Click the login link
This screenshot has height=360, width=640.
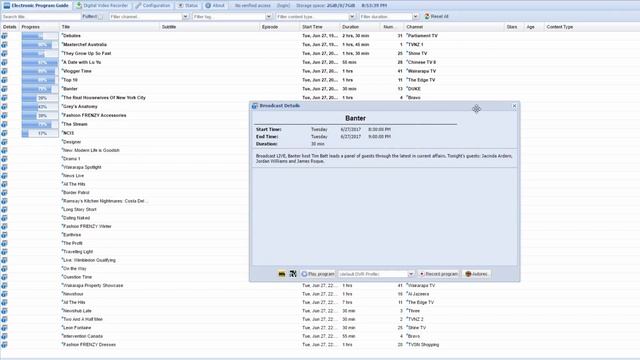283,6
